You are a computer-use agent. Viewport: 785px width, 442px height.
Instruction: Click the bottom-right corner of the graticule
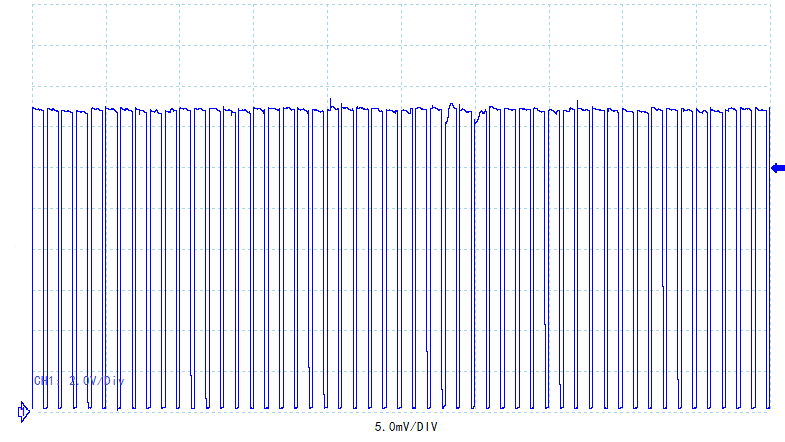click(x=771, y=411)
